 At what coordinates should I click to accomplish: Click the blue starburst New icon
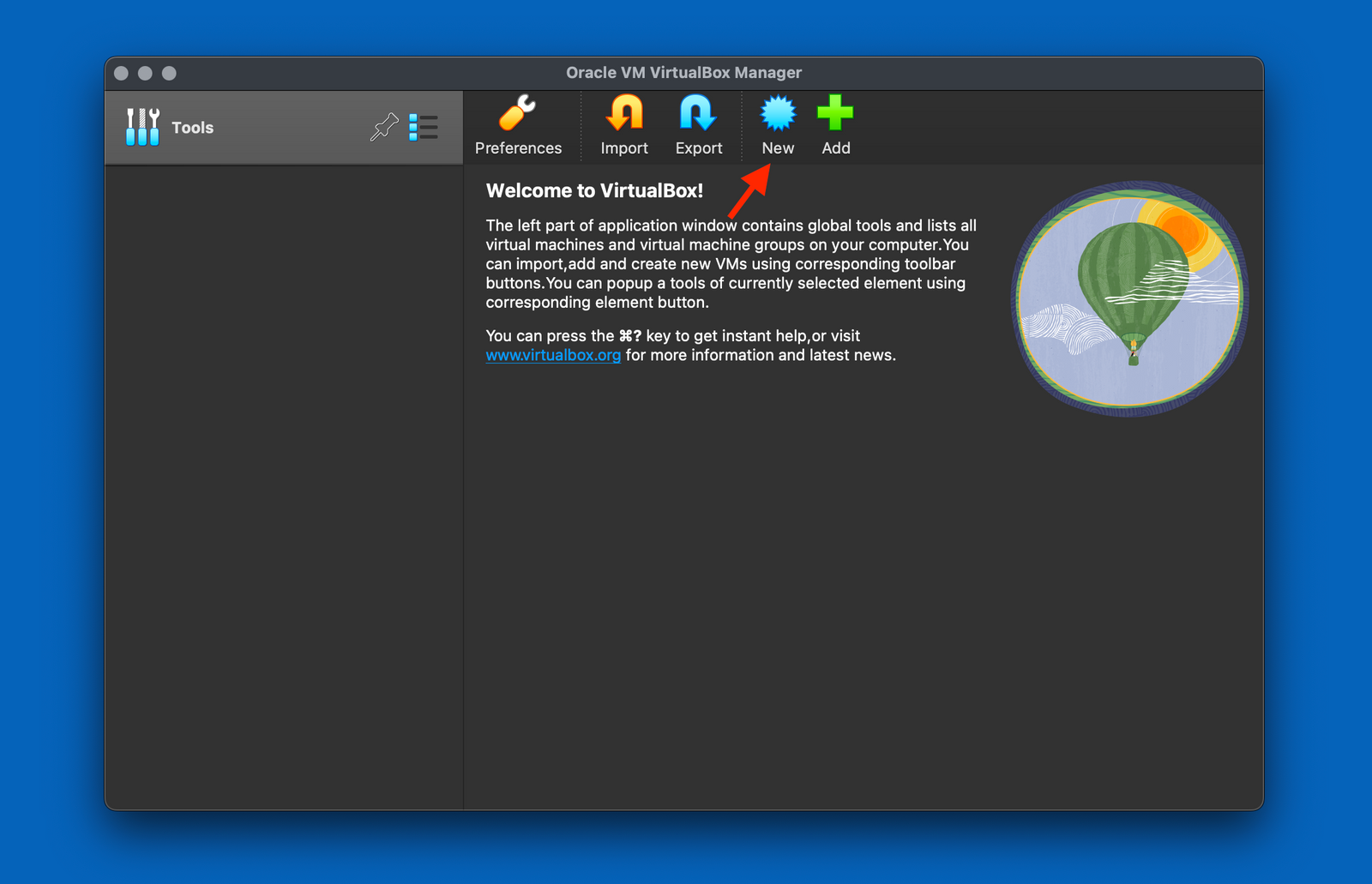pos(778,113)
